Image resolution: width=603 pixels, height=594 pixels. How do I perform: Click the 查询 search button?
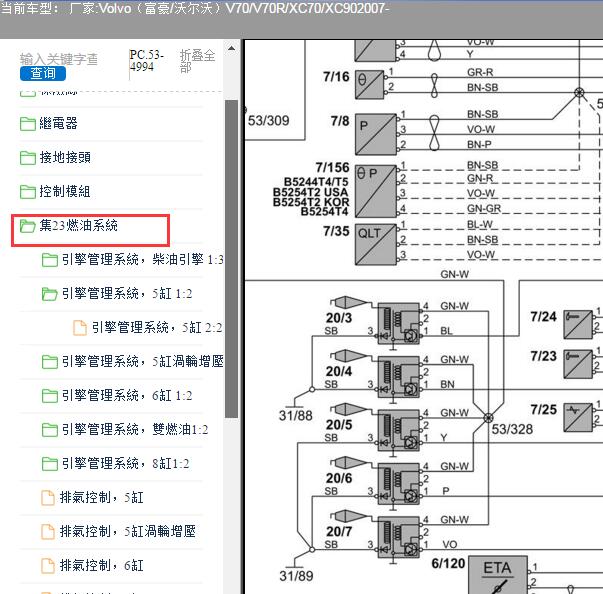click(43, 73)
